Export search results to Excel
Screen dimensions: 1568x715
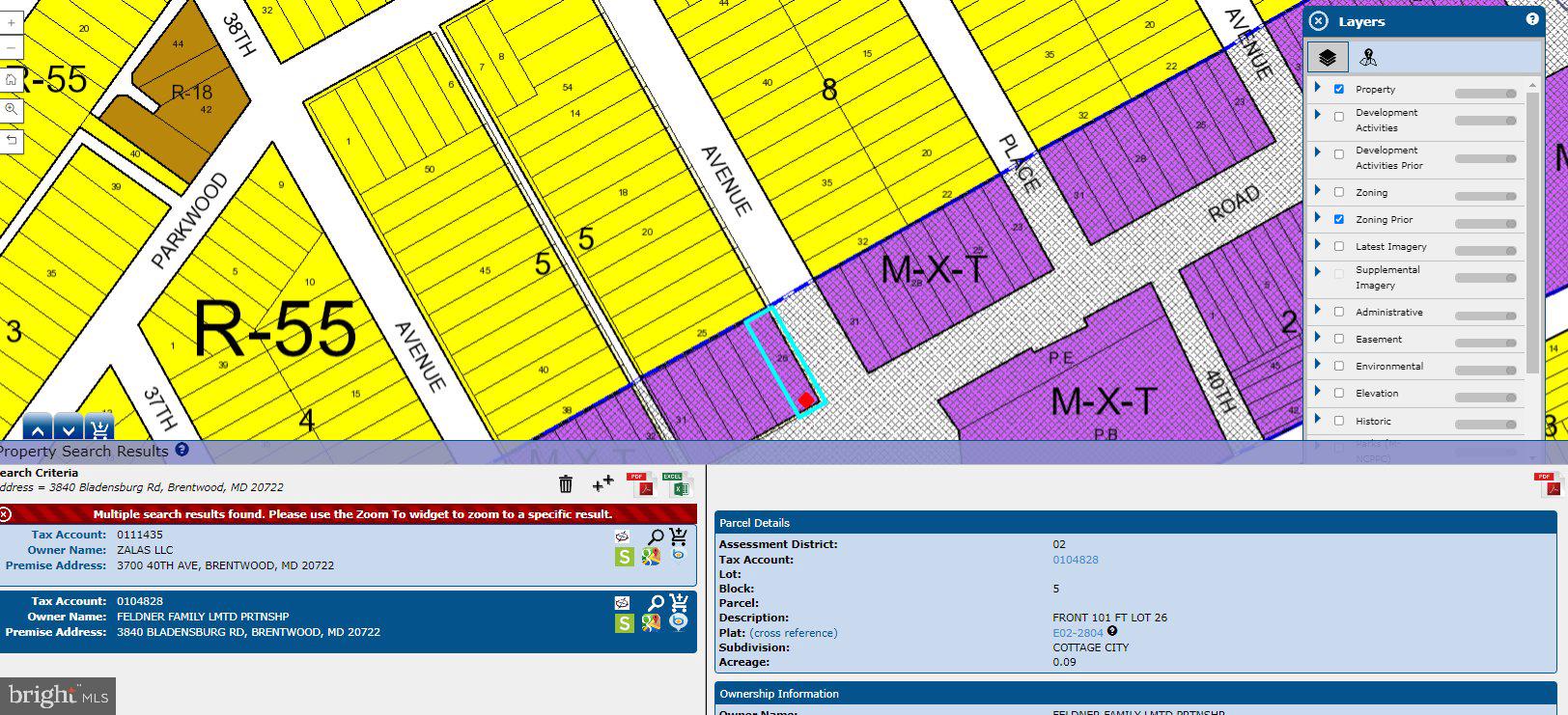tap(673, 483)
